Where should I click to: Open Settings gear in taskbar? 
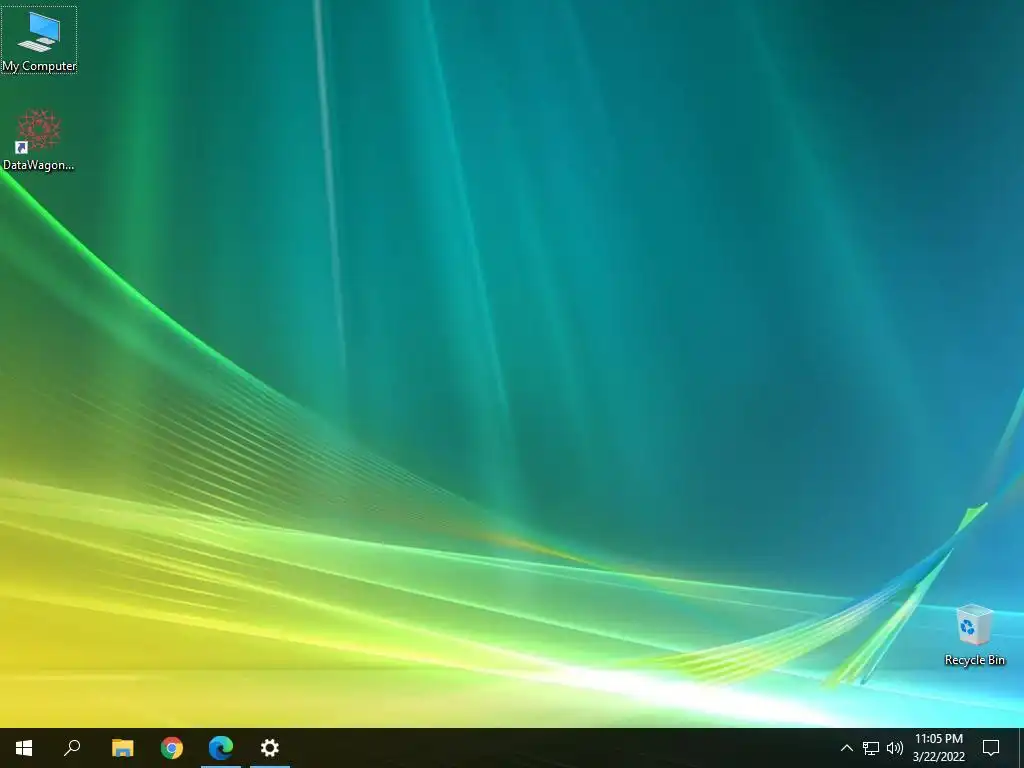click(270, 748)
